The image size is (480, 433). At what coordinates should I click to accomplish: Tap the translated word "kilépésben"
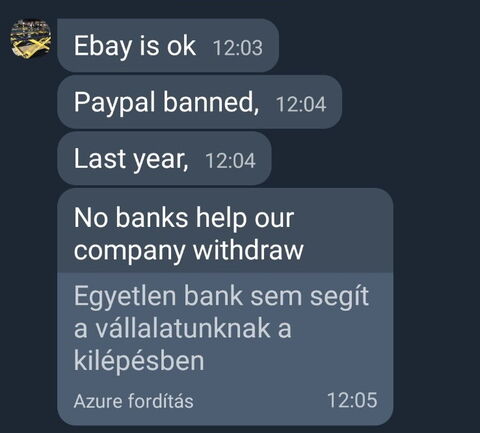139,361
